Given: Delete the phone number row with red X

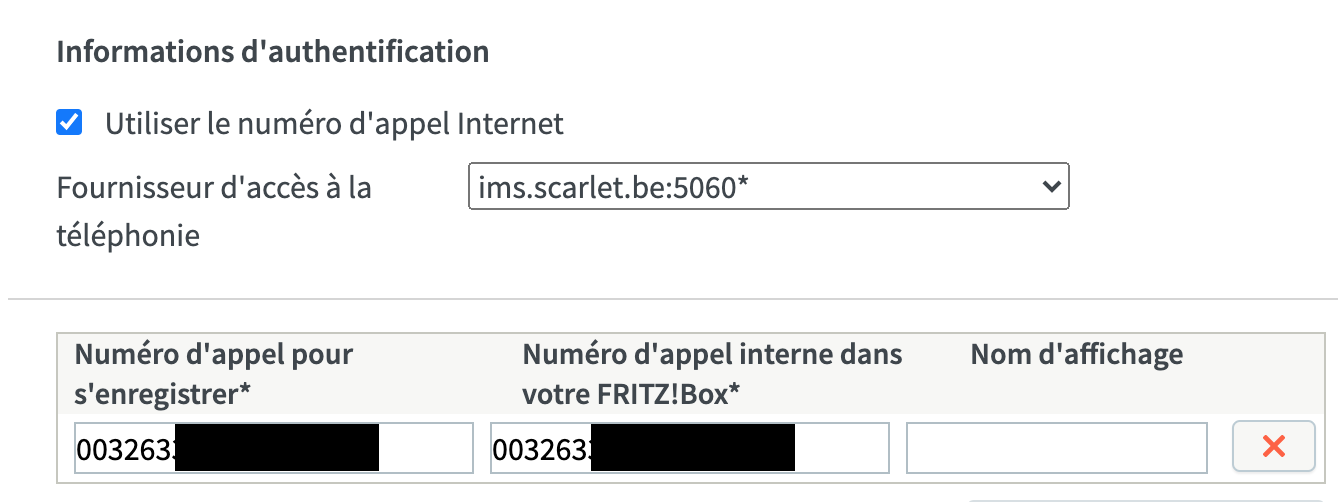Looking at the screenshot, I should coord(1273,447).
